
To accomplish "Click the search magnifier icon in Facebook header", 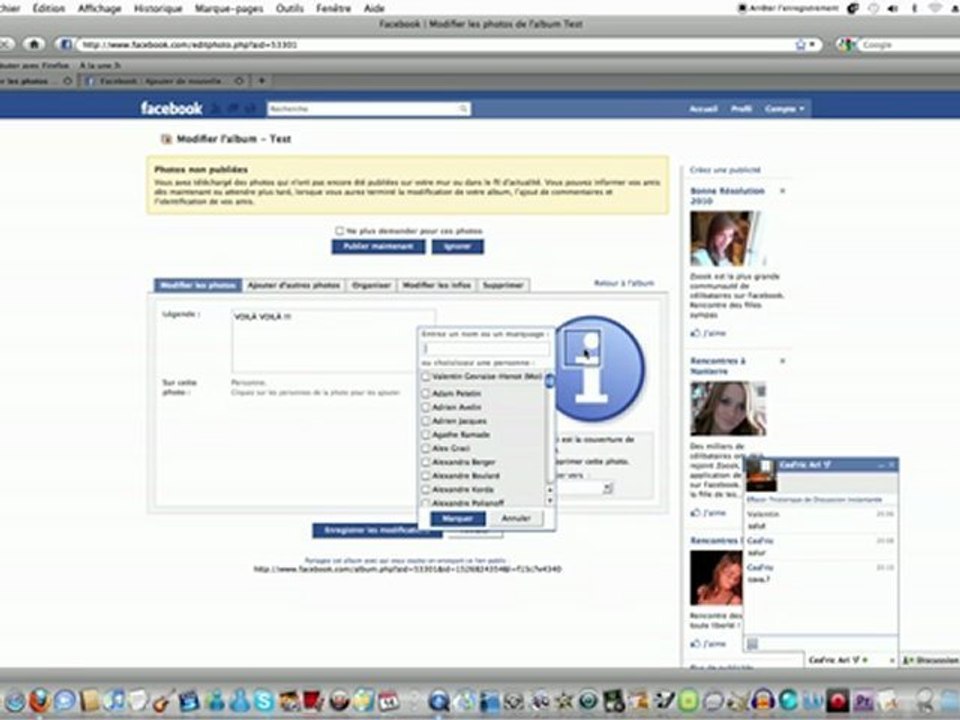I will [463, 109].
